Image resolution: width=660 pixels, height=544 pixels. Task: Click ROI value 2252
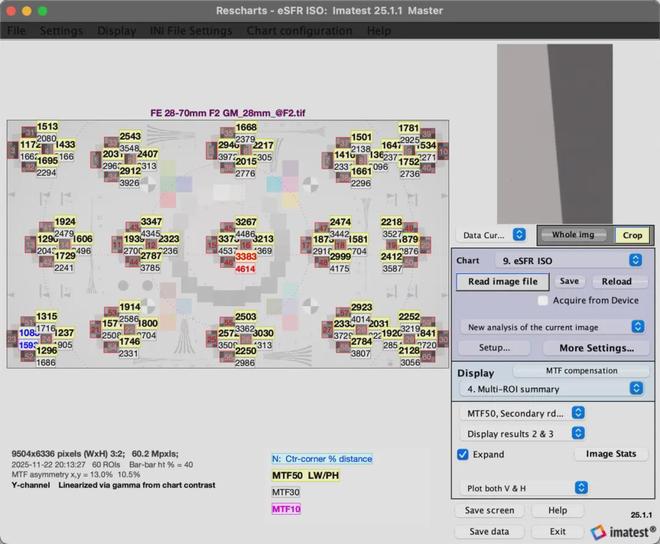click(409, 316)
